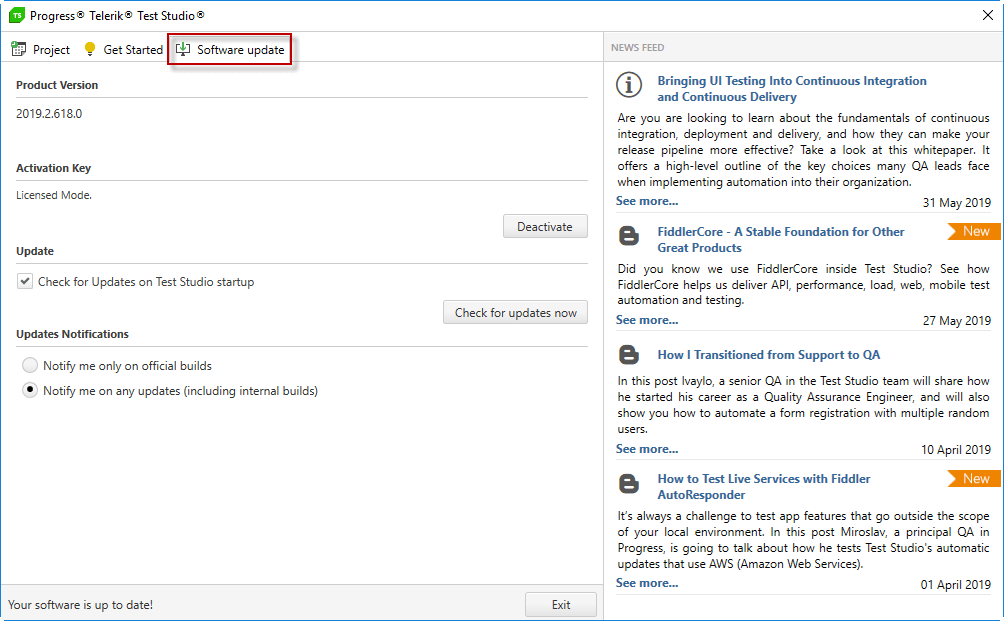Click See more under the 10 April 2019 article
The height and width of the screenshot is (621, 1004).
pyautogui.click(x=647, y=449)
